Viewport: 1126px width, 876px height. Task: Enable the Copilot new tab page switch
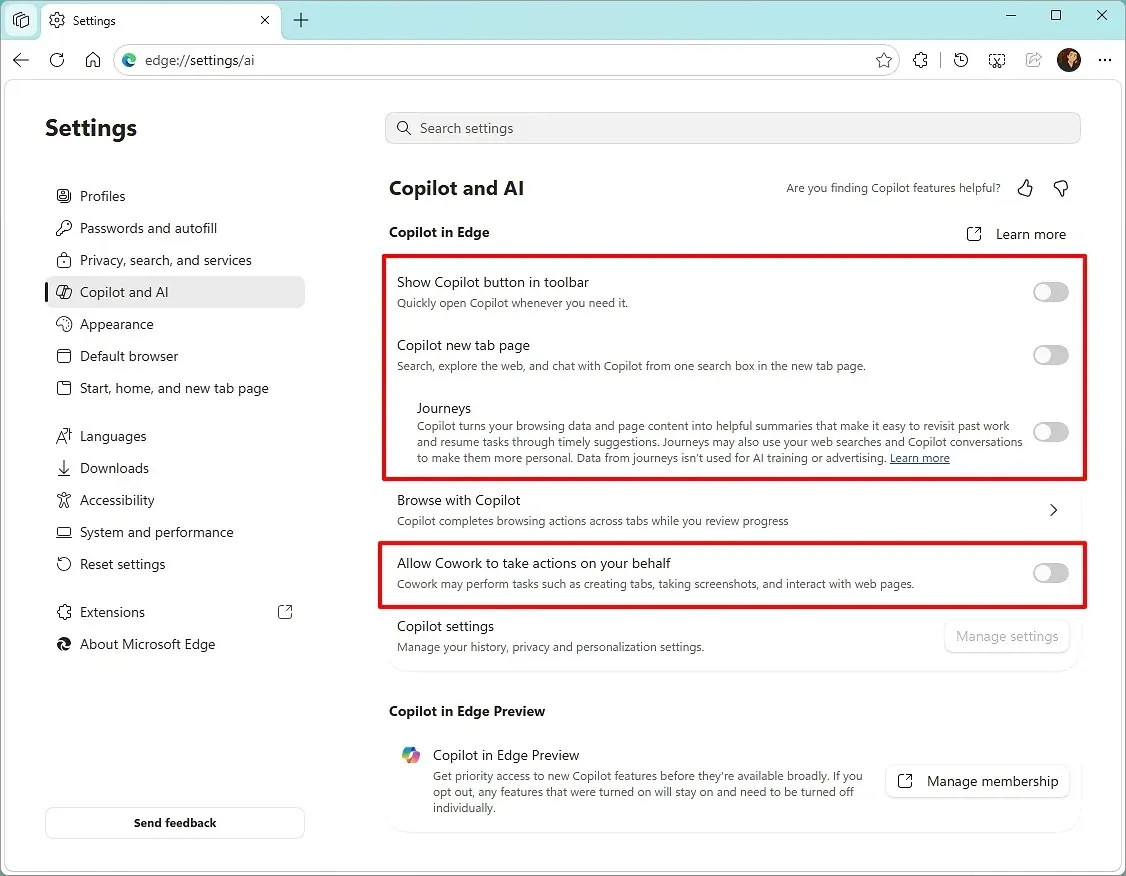click(1051, 355)
